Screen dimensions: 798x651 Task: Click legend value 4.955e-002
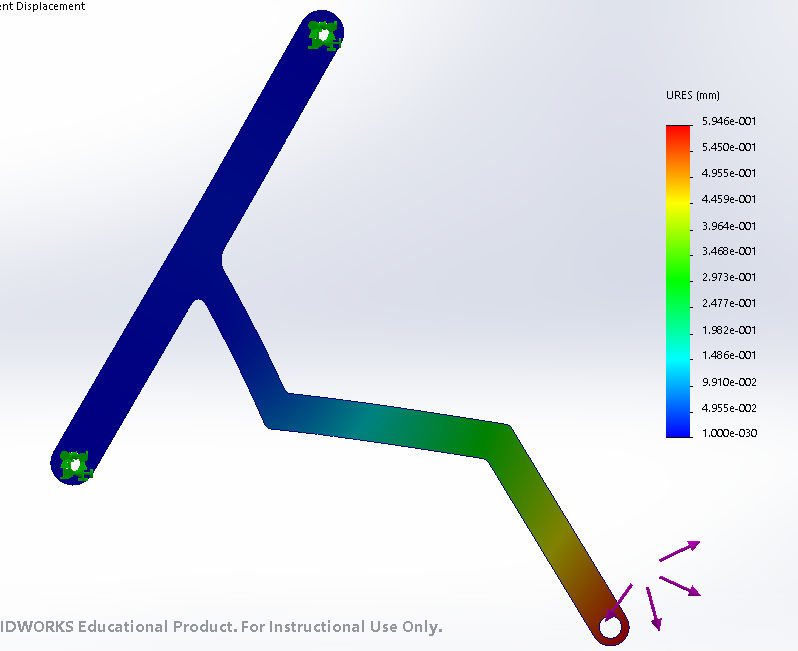tap(729, 408)
